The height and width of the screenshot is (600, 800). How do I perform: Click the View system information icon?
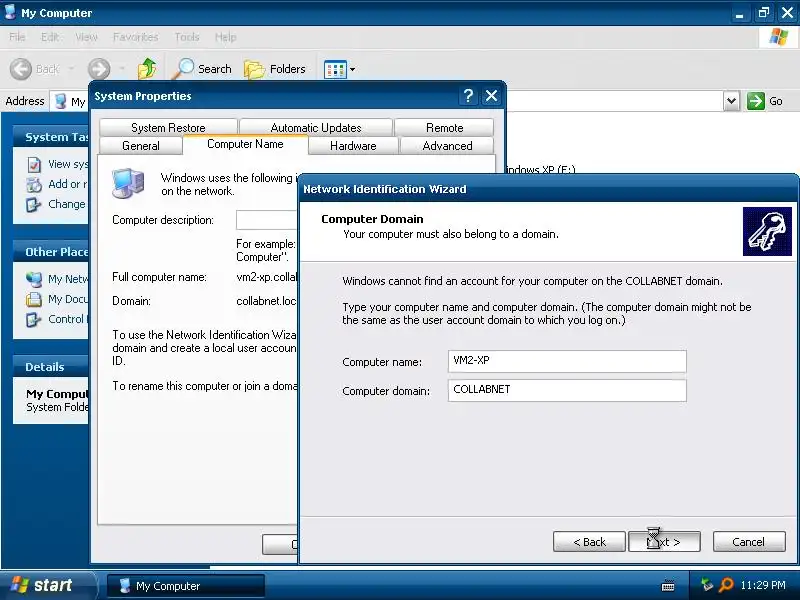point(34,164)
